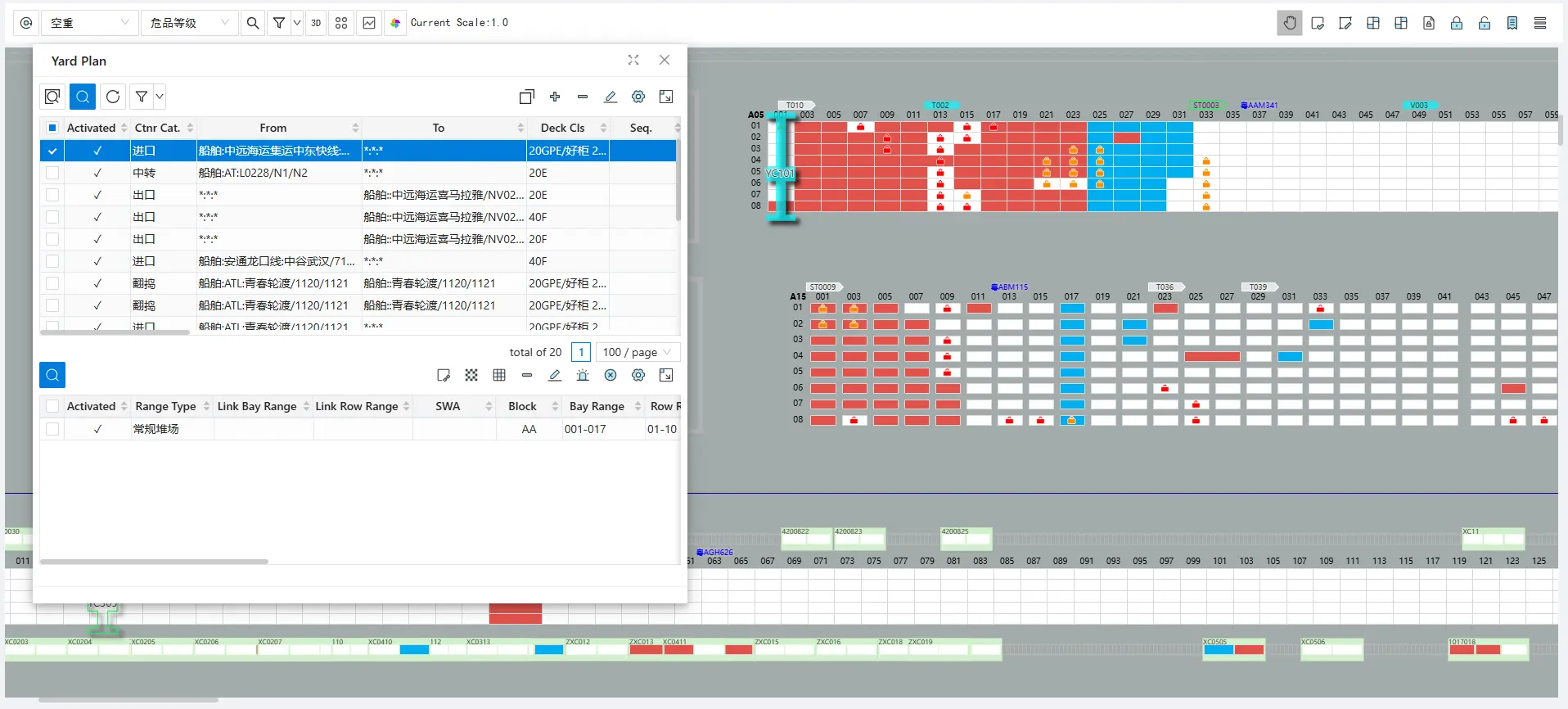The image size is (1568, 709).
Task: Click the edit pencil icon in upper Yard Plan toolbar
Action: coord(611,97)
